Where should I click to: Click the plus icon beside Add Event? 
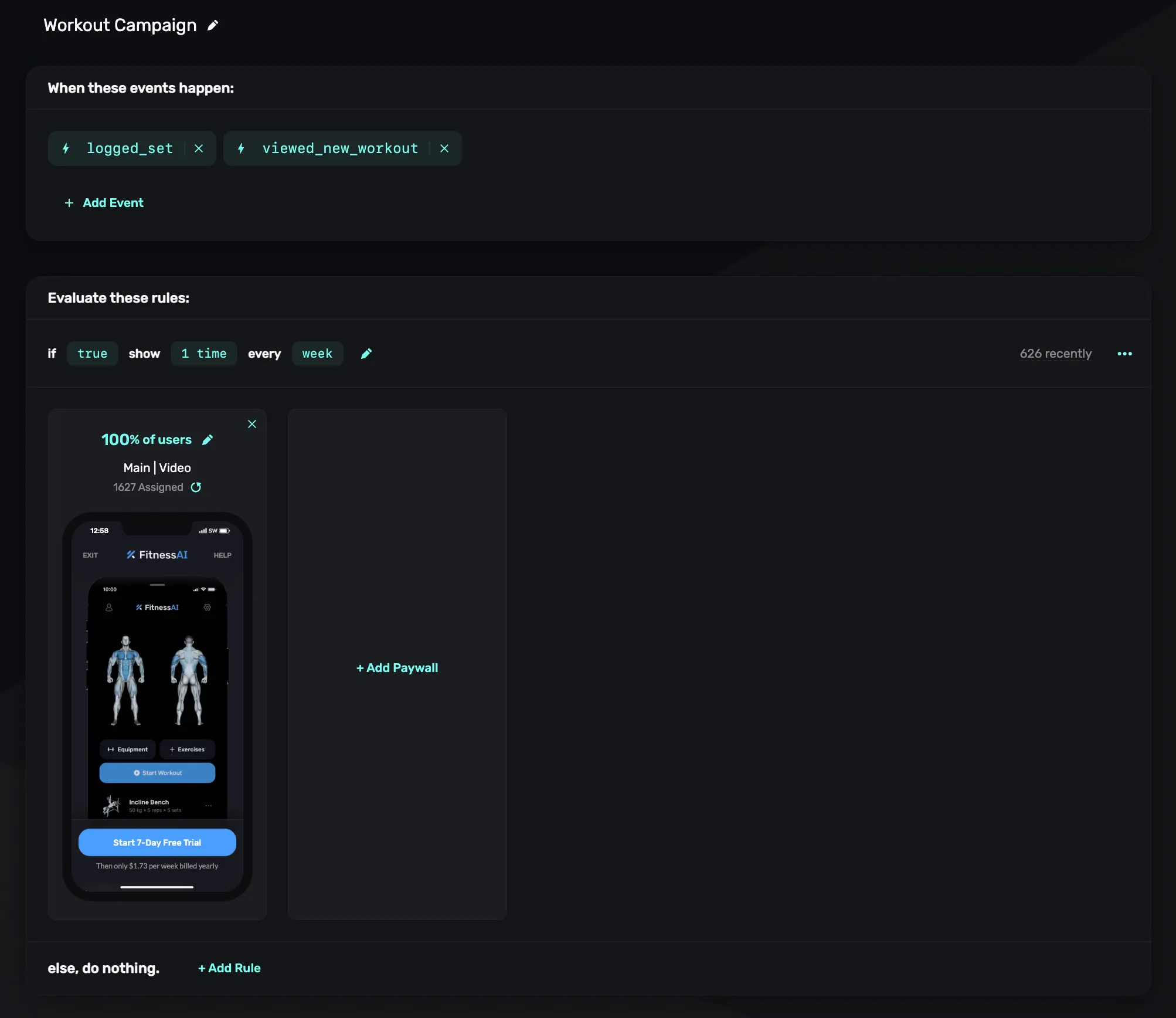pyautogui.click(x=69, y=203)
